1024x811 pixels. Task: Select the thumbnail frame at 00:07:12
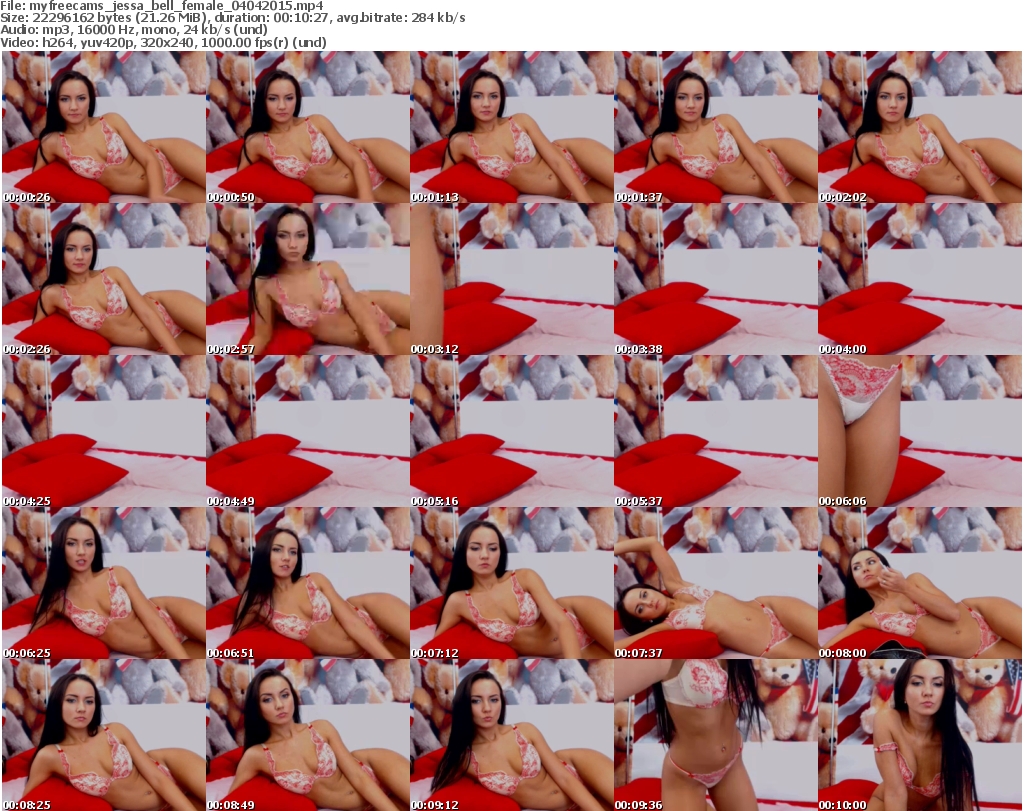(511, 583)
